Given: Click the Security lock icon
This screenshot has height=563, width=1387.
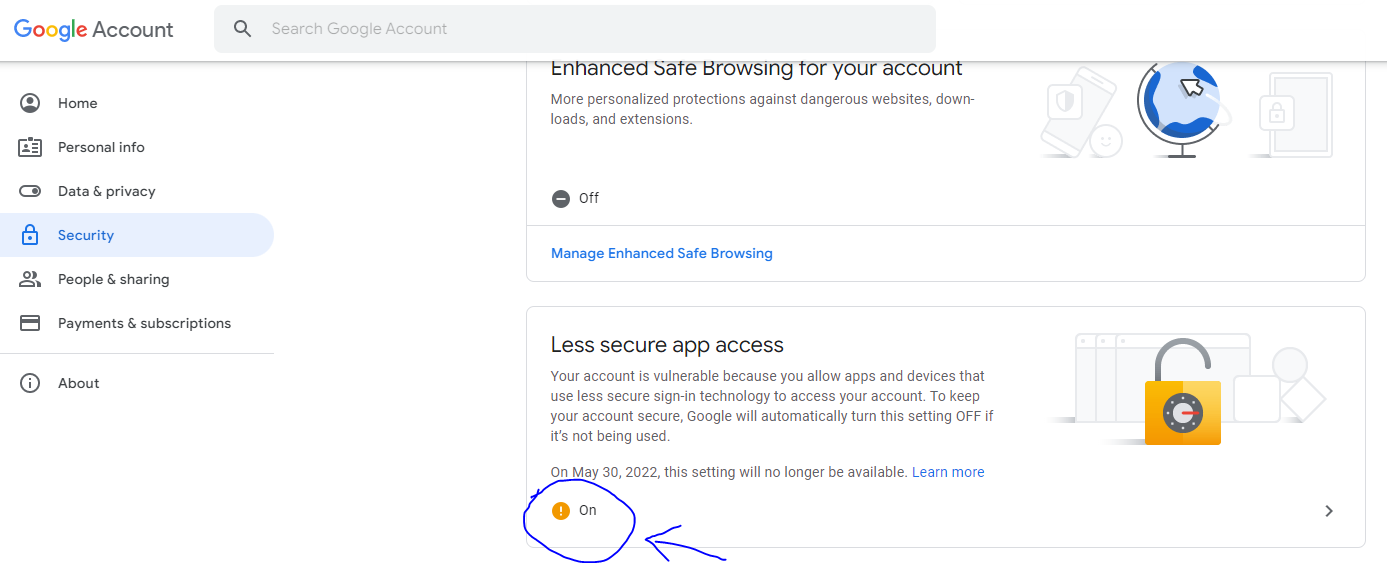Looking at the screenshot, I should click(30, 235).
